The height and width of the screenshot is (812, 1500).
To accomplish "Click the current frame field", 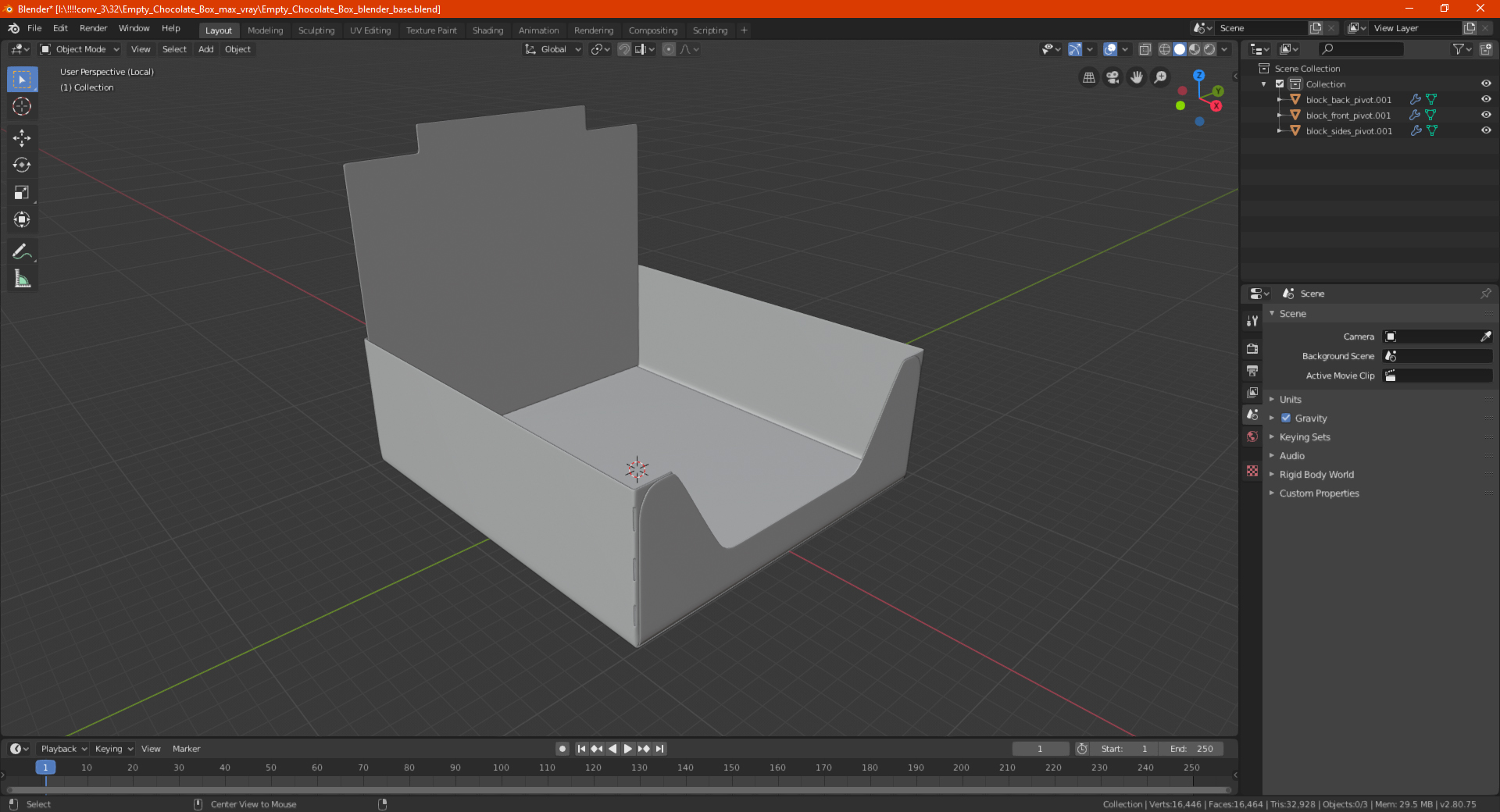I will pos(1040,749).
